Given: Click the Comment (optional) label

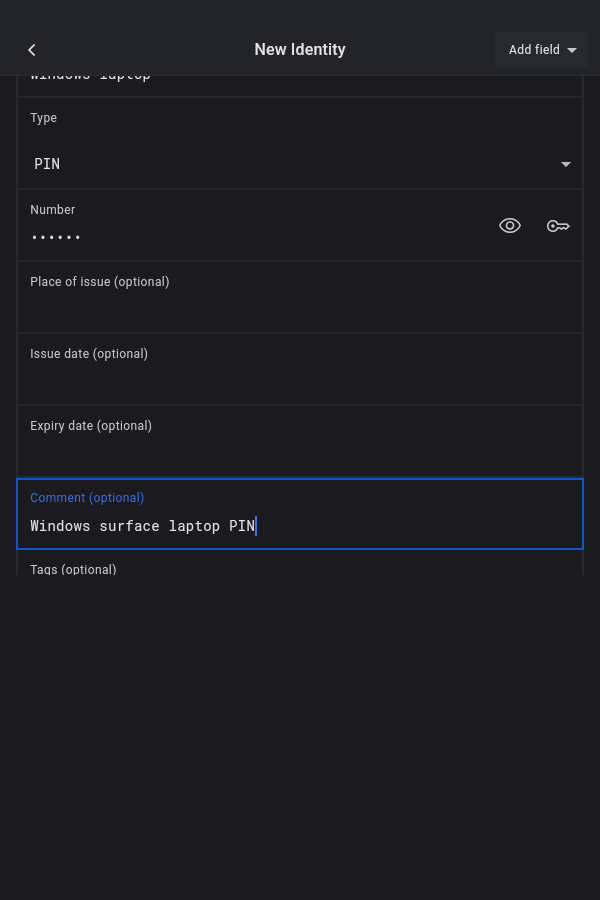Looking at the screenshot, I should click(x=87, y=498).
